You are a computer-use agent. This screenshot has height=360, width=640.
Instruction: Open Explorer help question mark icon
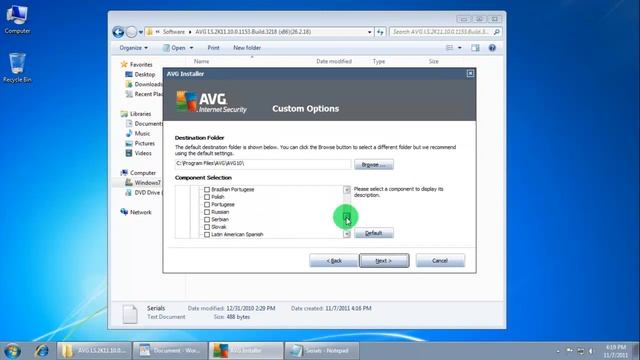tap(492, 48)
